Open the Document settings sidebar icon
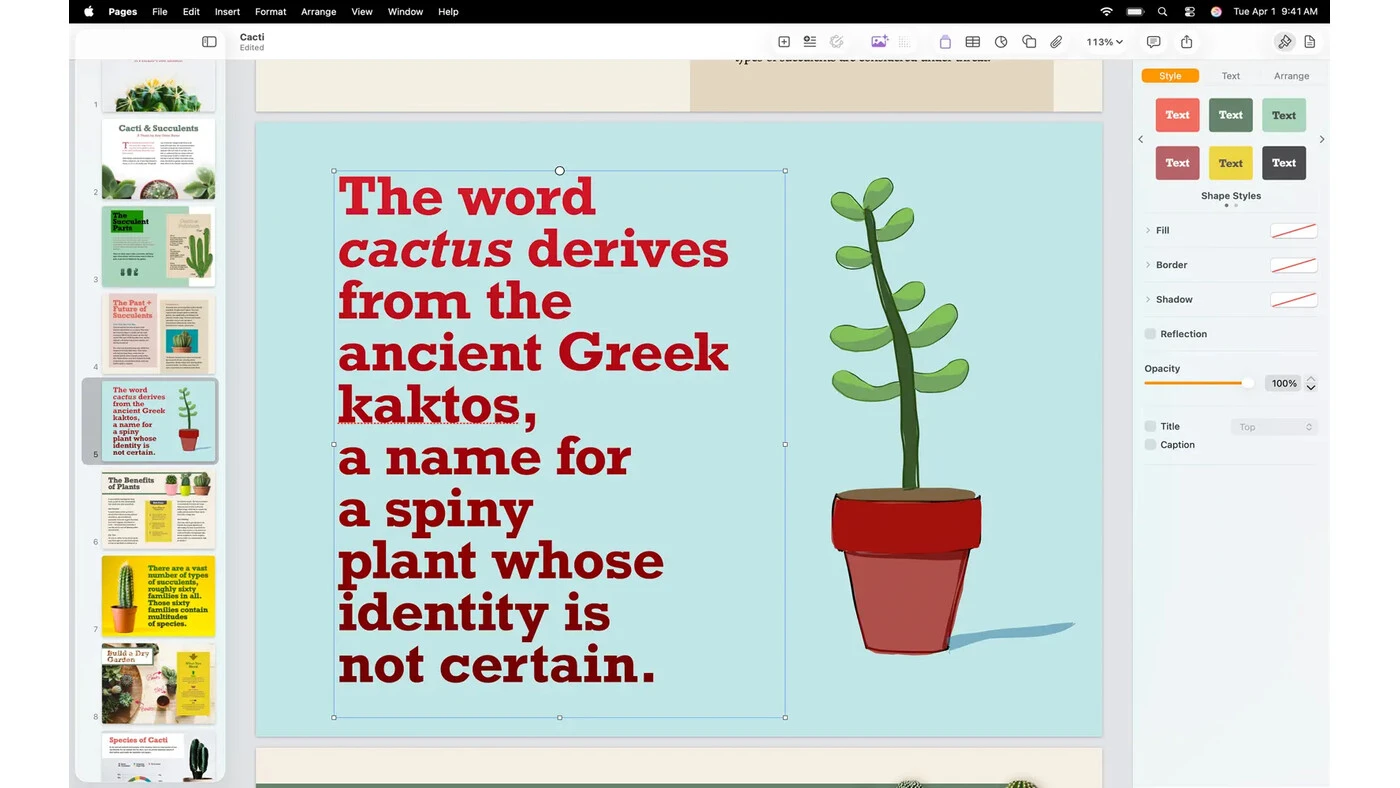Viewport: 1400px width, 788px height. 1310,42
